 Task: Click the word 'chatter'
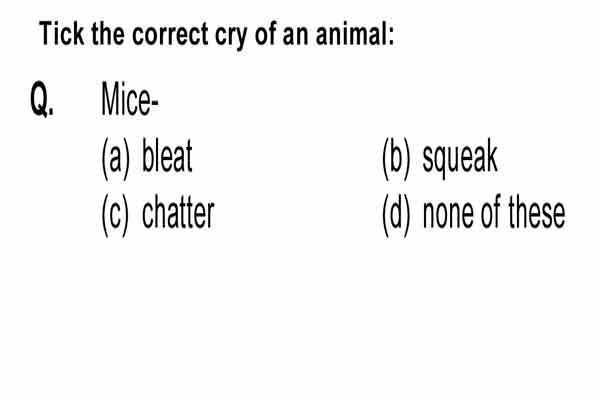[178, 213]
